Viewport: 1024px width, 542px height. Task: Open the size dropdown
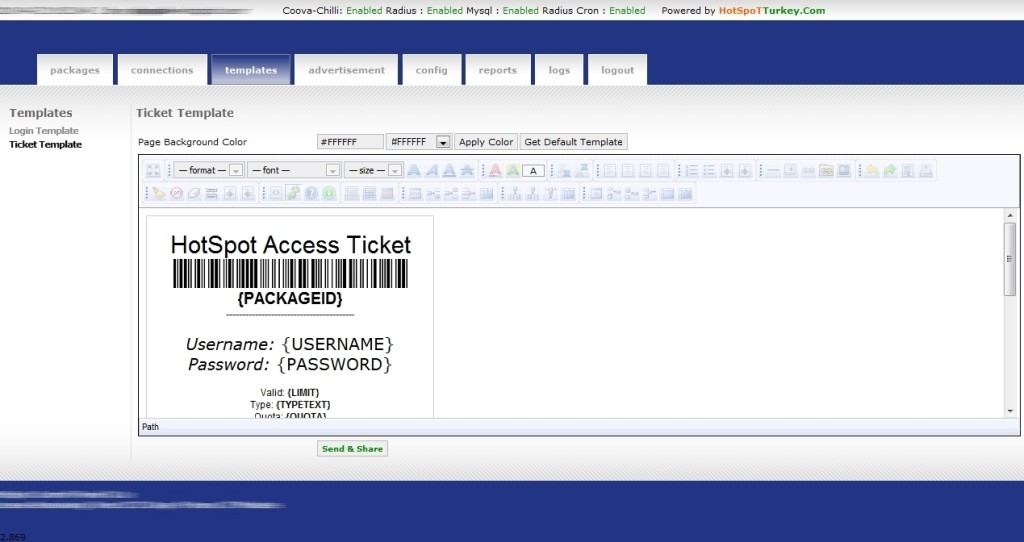point(373,170)
